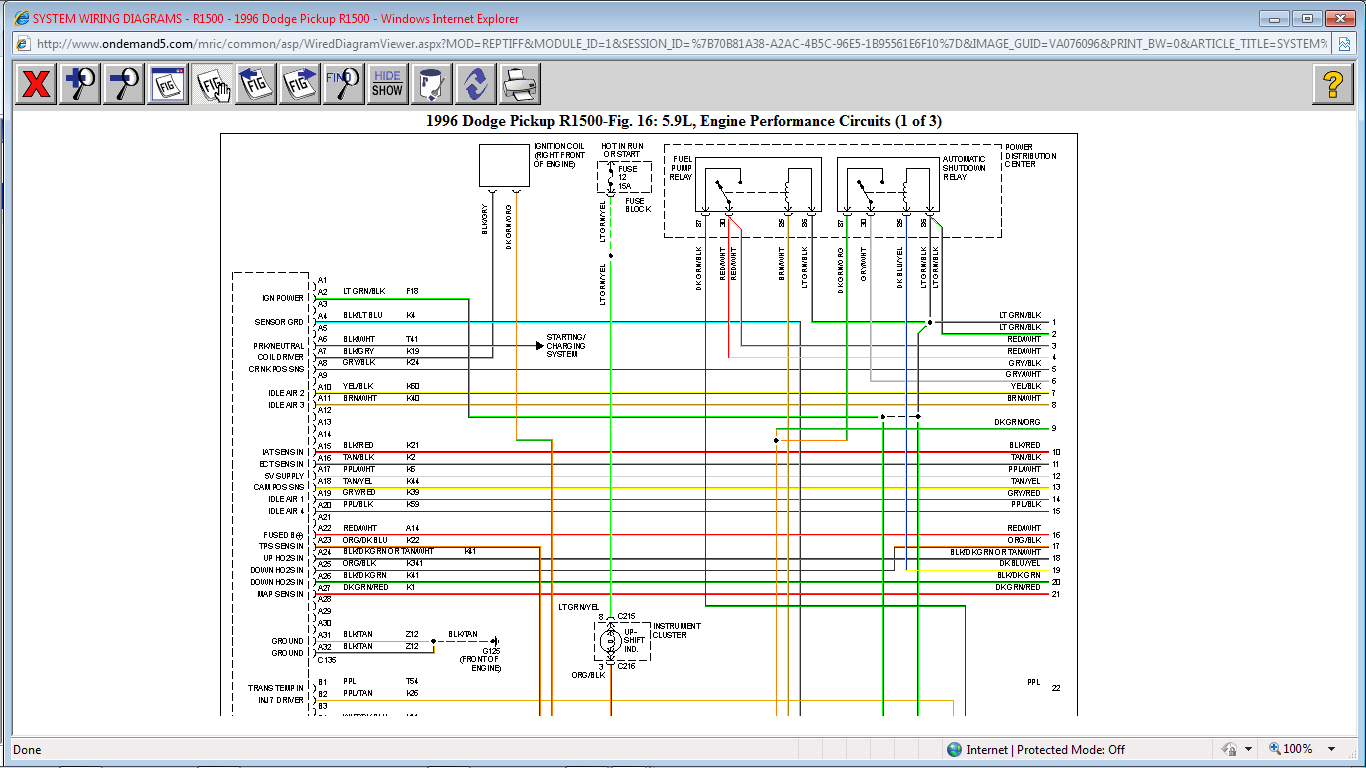Screen dimensions: 1366x768
Task: Click the red X close diagram icon
Action: [x=36, y=84]
